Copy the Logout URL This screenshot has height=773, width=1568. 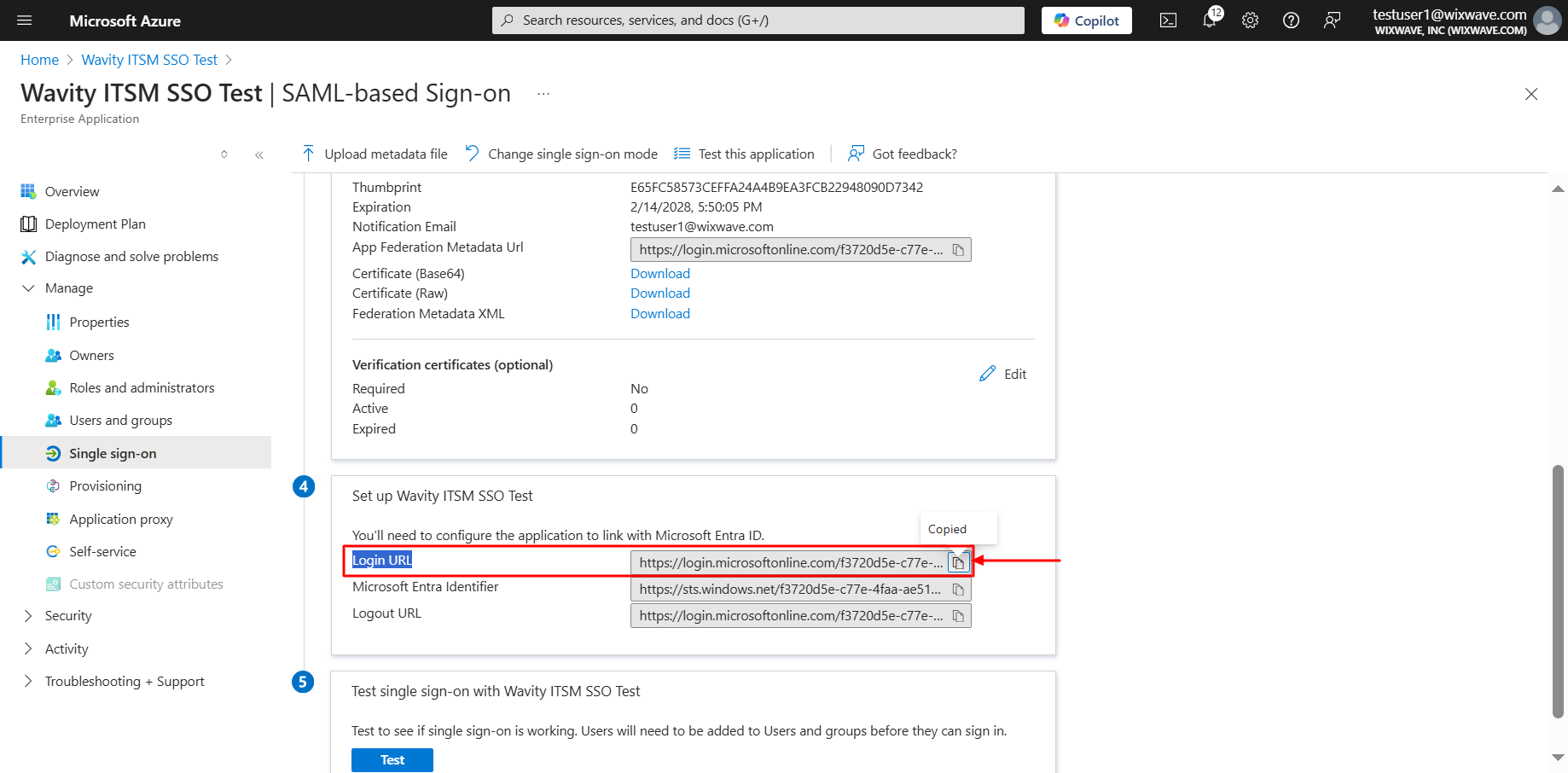(958, 616)
